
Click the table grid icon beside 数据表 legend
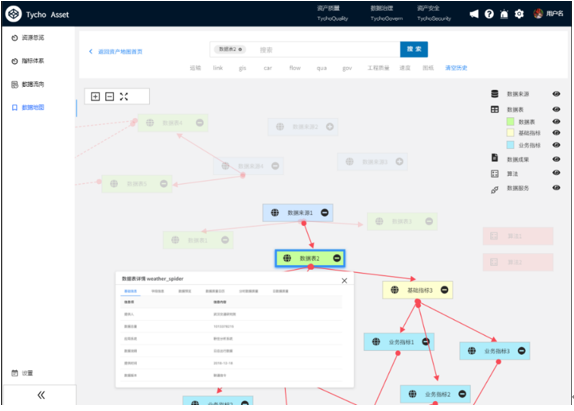[x=495, y=109]
